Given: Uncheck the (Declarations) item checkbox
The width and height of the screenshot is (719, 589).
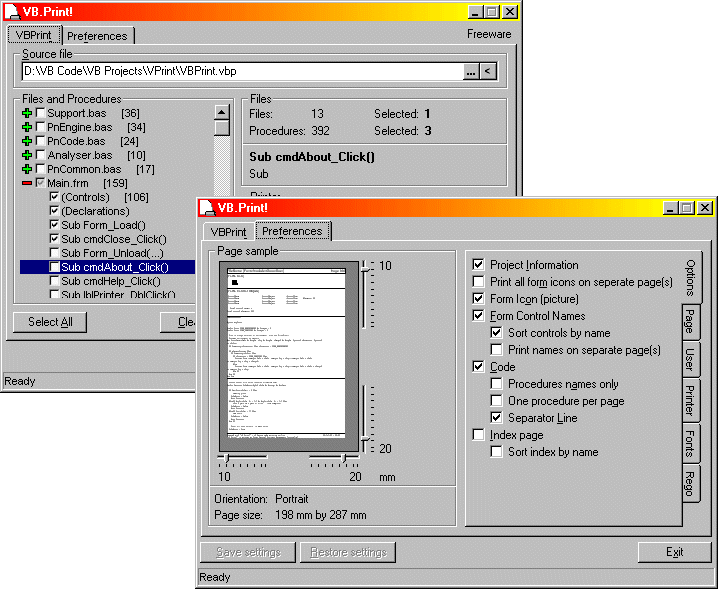Looking at the screenshot, I should [x=54, y=211].
